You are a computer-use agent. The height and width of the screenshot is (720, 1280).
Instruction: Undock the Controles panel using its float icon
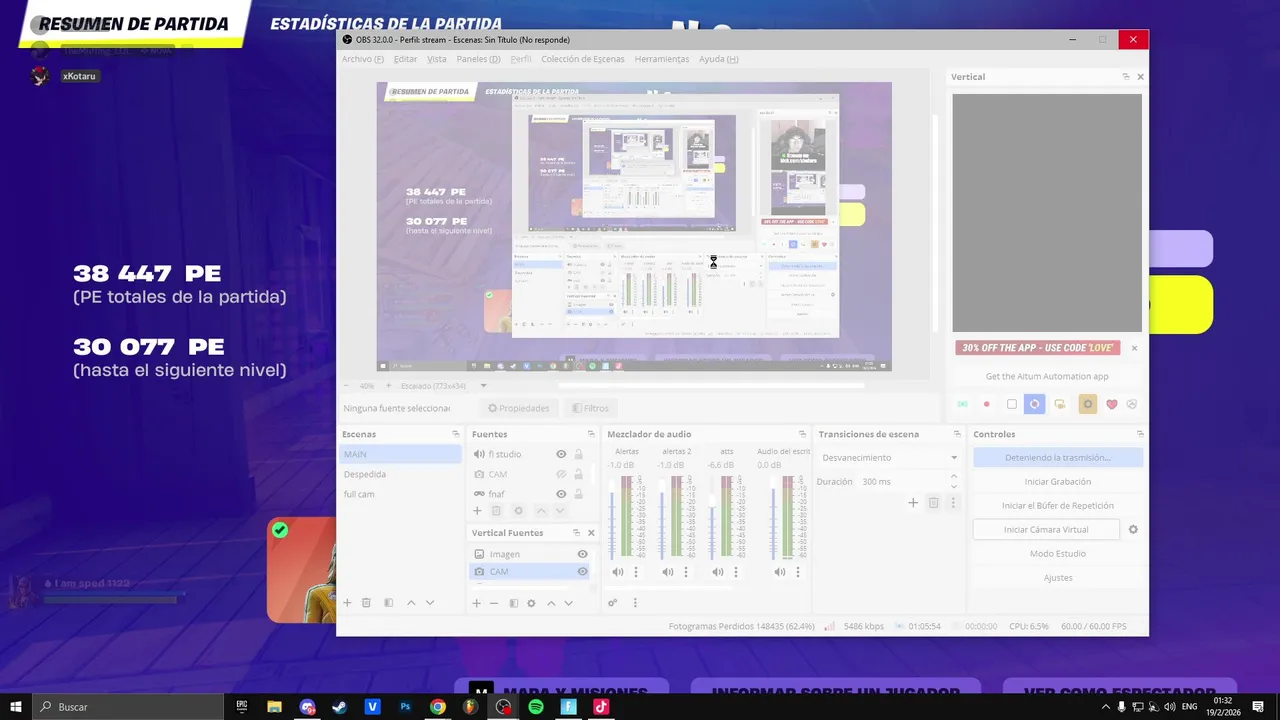pos(1140,434)
